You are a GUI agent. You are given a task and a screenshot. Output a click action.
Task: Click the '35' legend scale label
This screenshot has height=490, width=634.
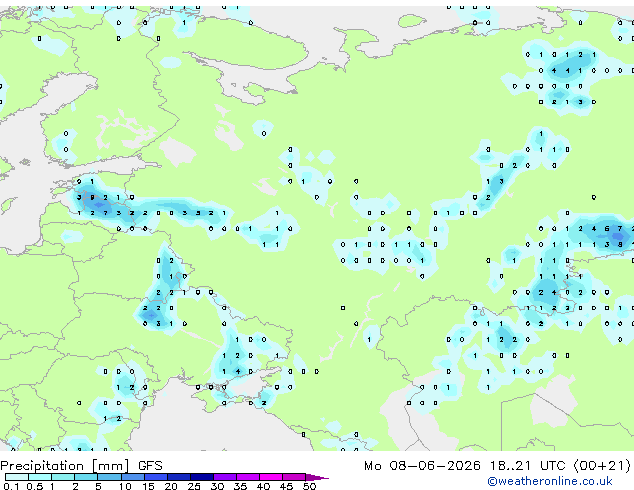pyautogui.click(x=240, y=486)
